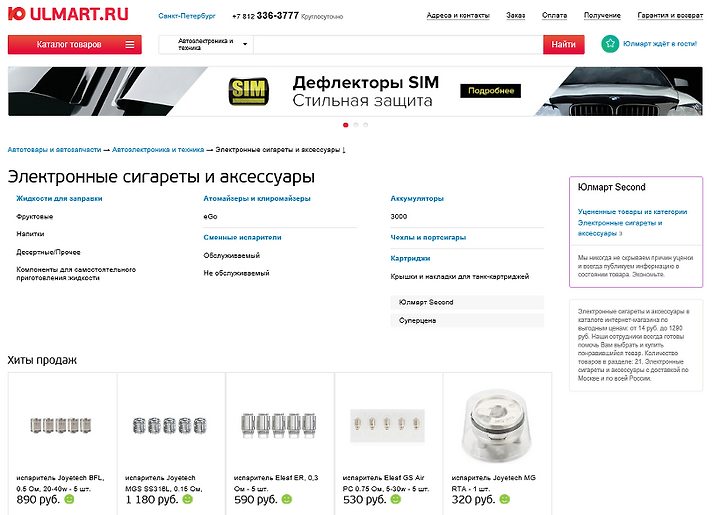Image resolution: width=720 pixels, height=515 pixels.
Task: Click green smiley next to 1 180 руб.
Action: click(187, 499)
